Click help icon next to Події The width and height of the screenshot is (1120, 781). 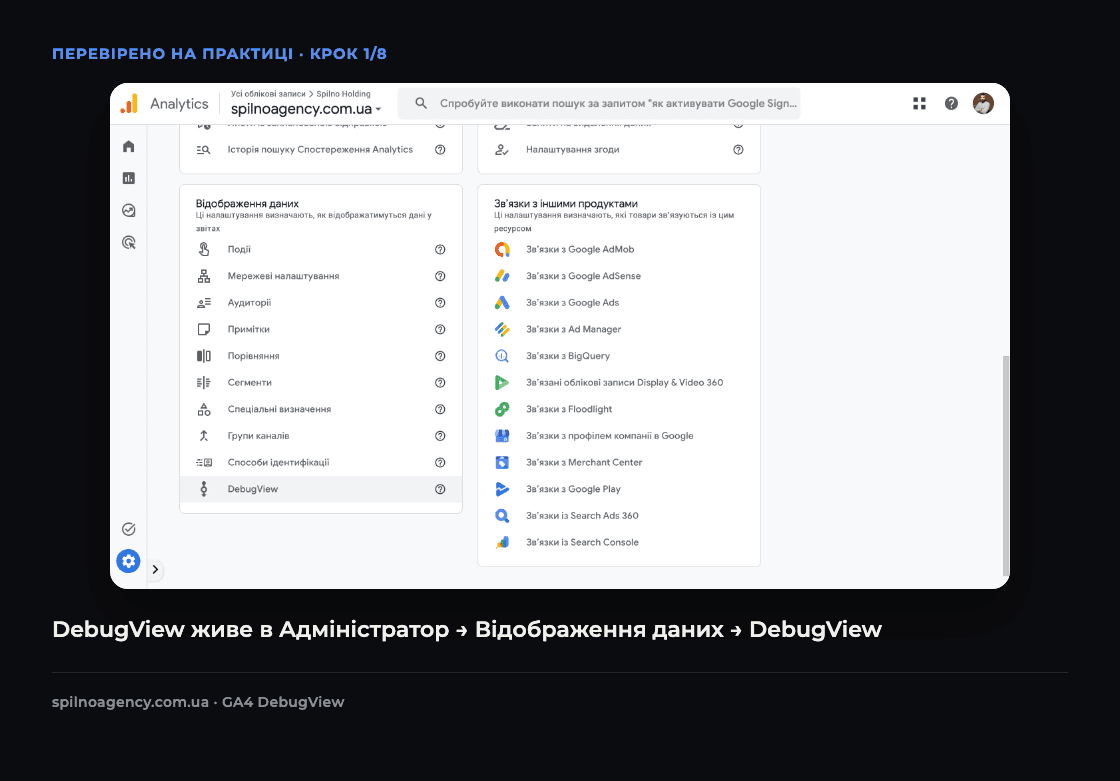[440, 249]
